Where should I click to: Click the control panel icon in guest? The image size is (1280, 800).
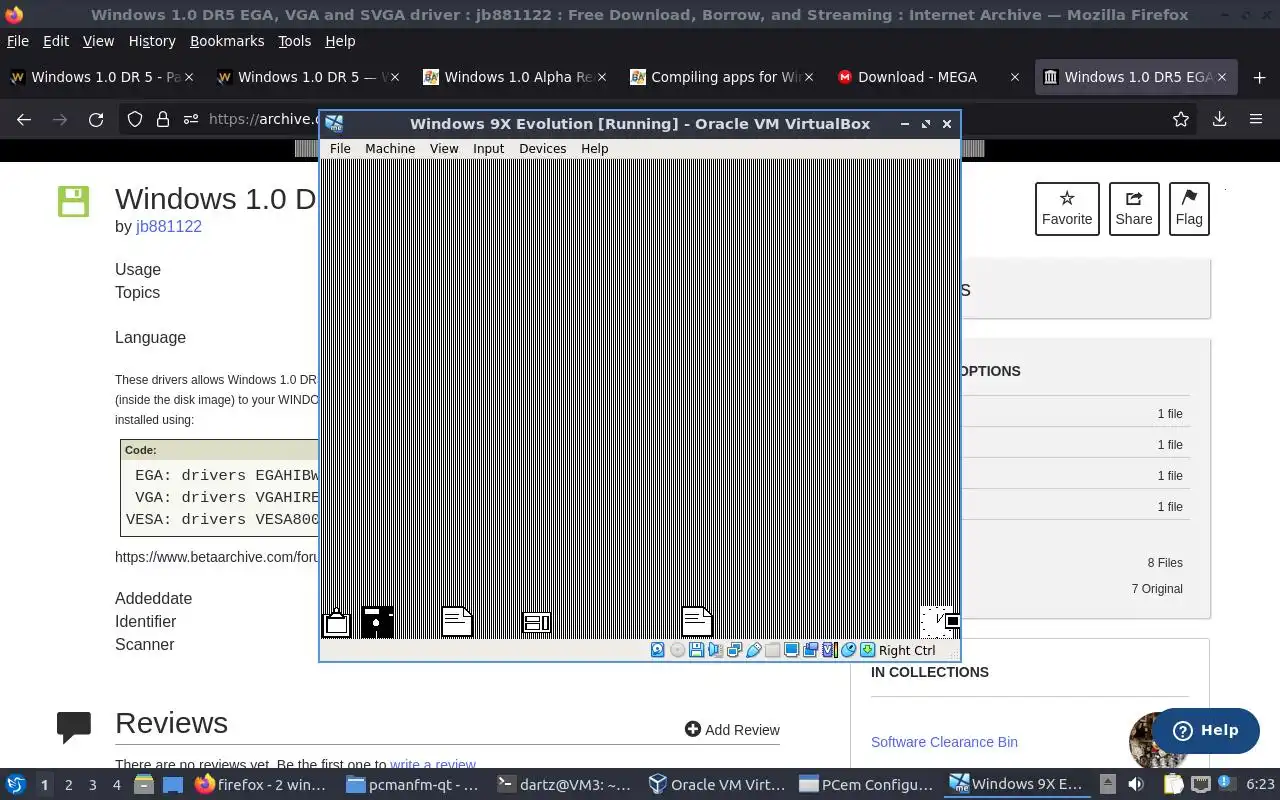pos(537,623)
